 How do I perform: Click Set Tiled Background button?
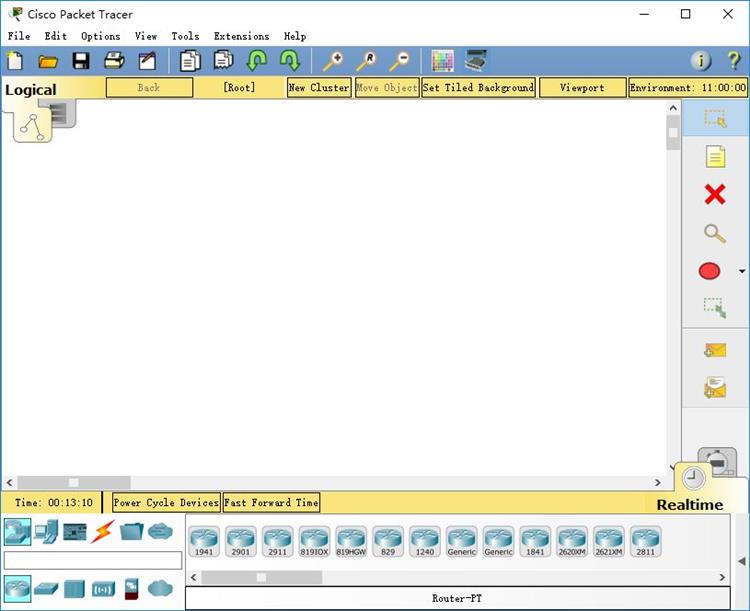coord(478,88)
